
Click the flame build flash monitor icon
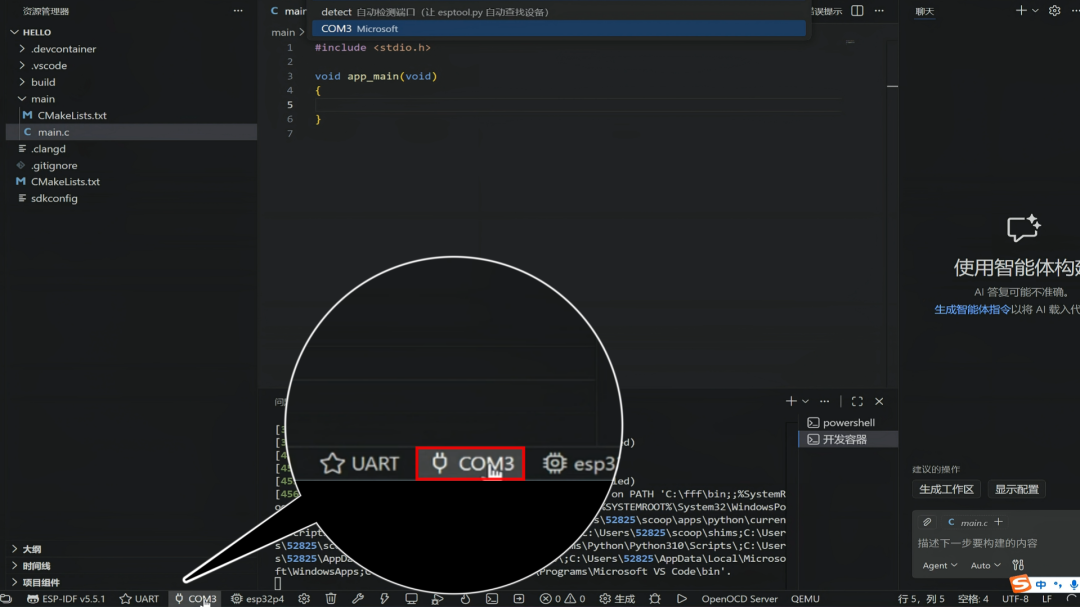click(465, 599)
